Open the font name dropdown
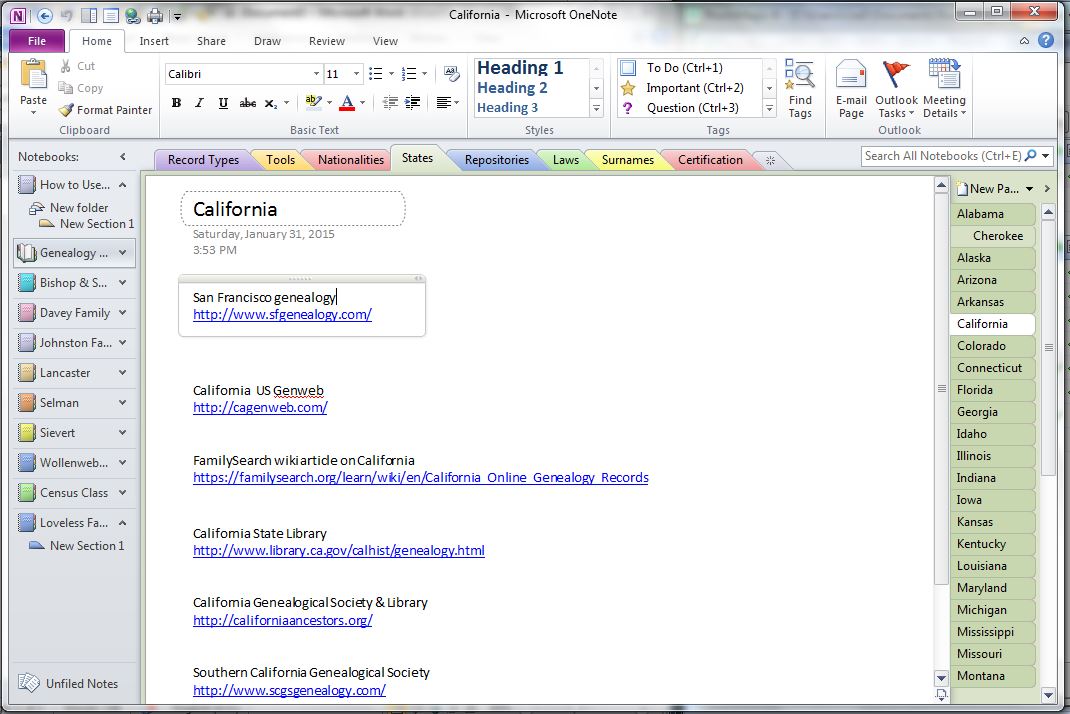The width and height of the screenshot is (1070, 714). coord(316,74)
